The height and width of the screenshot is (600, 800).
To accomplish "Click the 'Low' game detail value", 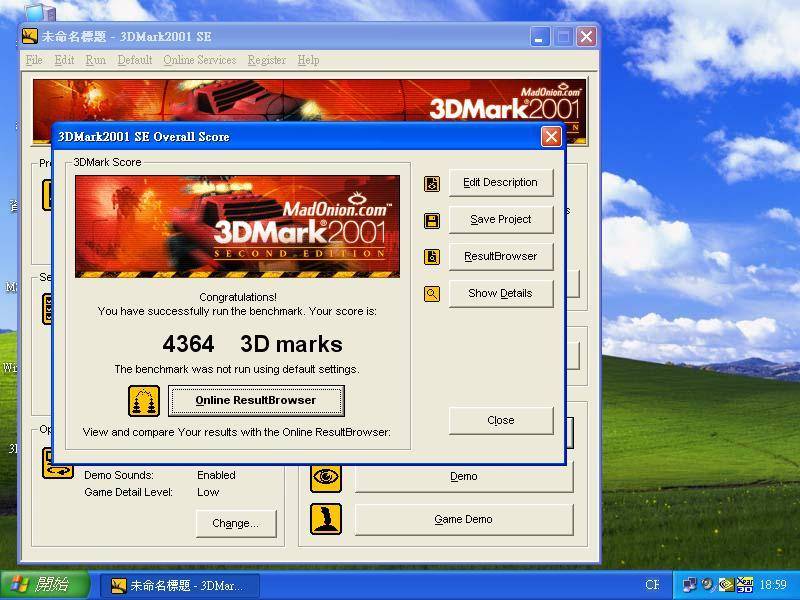I will [x=208, y=492].
